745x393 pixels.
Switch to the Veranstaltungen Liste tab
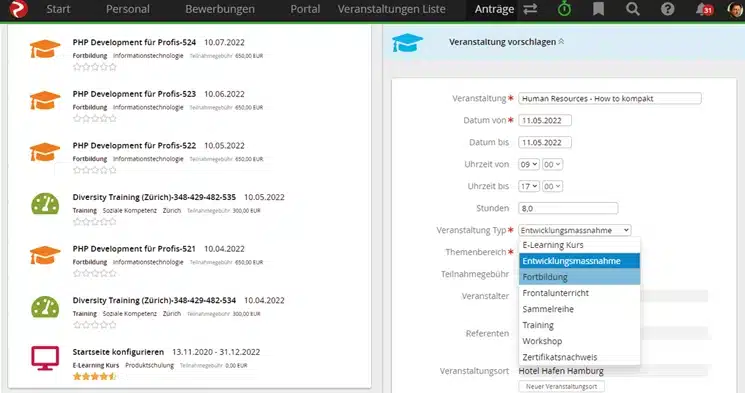[392, 9]
